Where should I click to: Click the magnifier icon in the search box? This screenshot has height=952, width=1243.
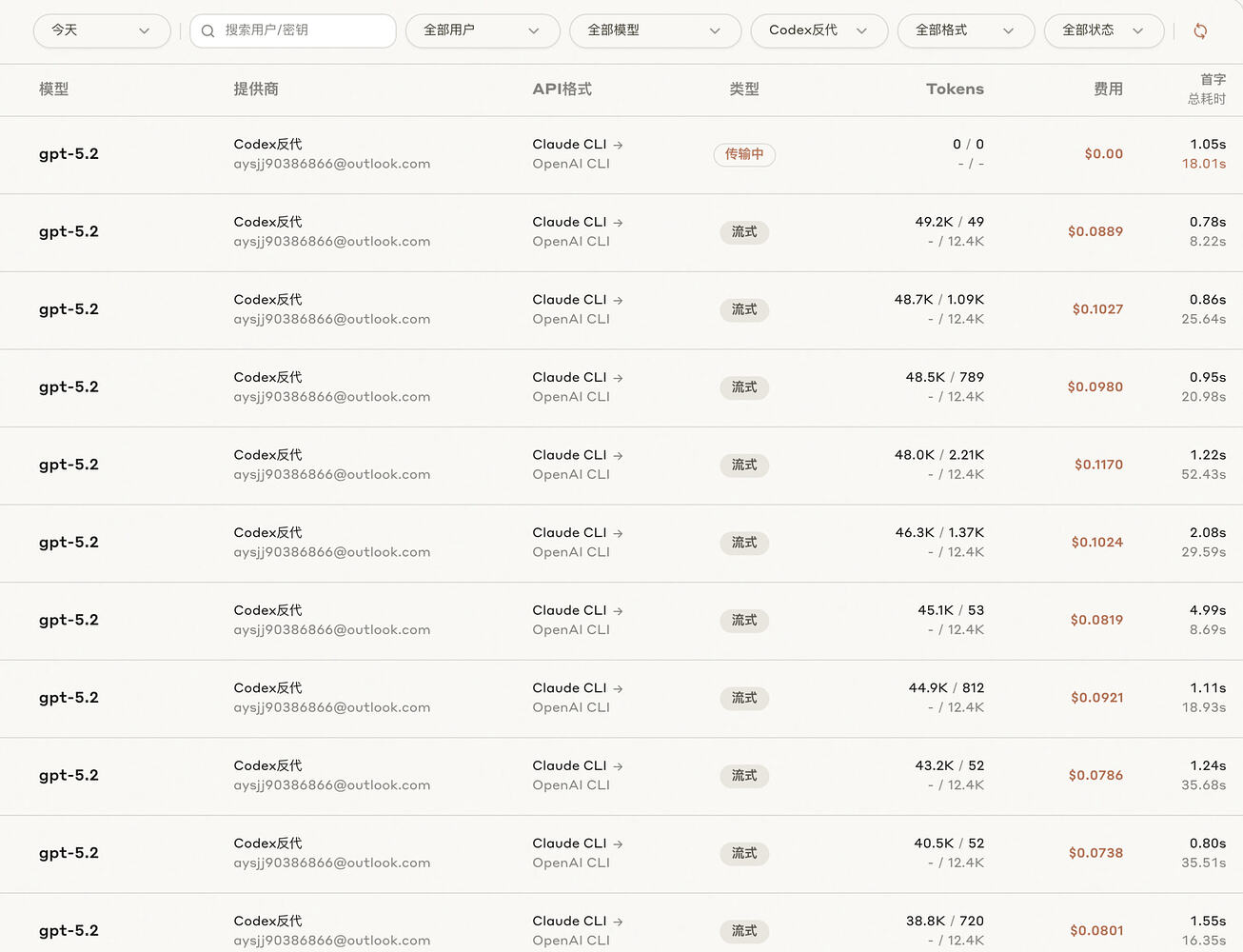(207, 31)
